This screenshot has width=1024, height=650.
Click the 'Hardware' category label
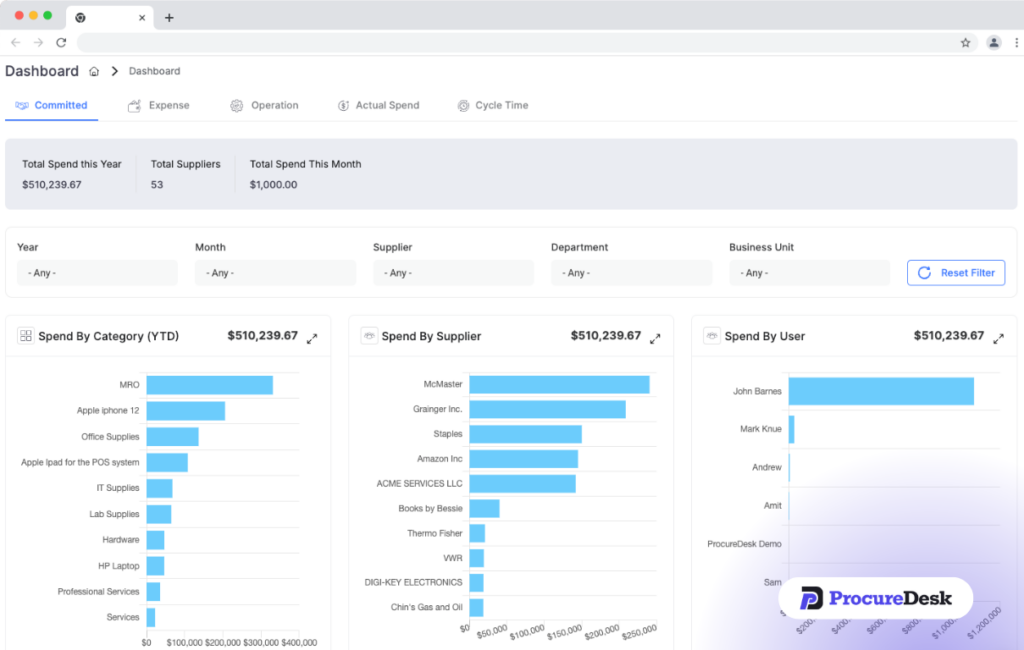tap(121, 540)
